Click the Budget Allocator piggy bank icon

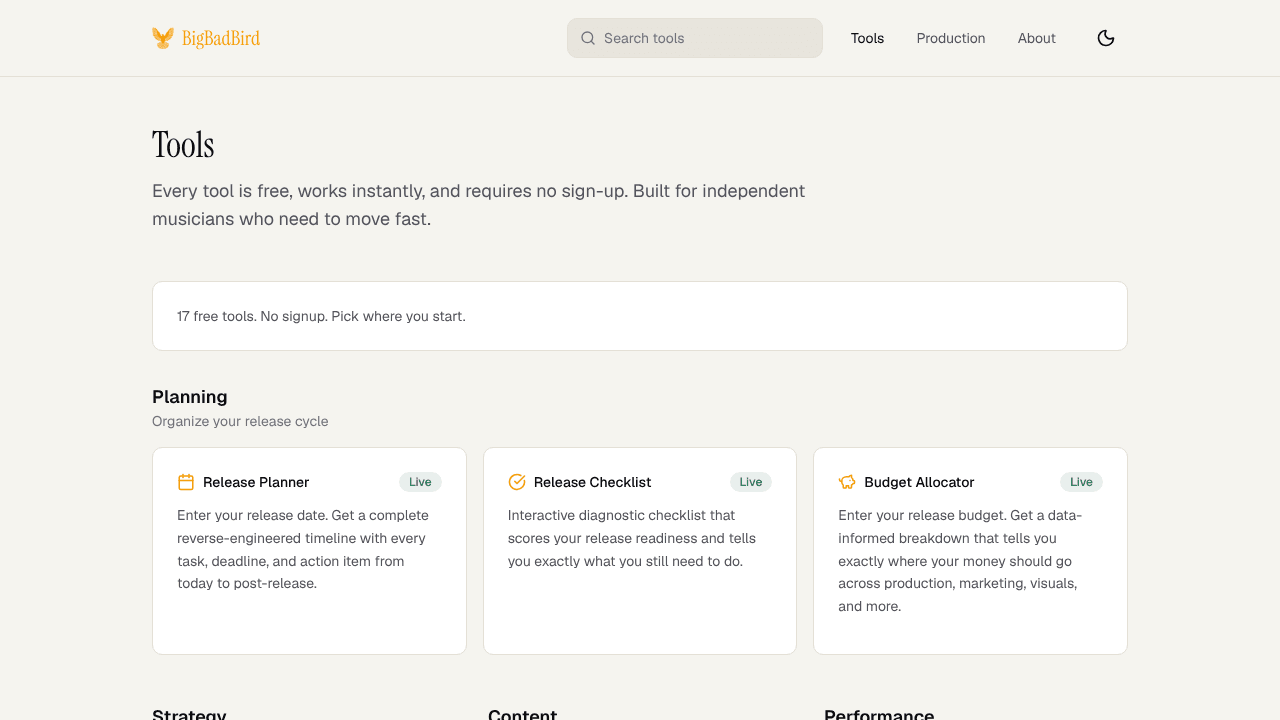click(x=847, y=482)
